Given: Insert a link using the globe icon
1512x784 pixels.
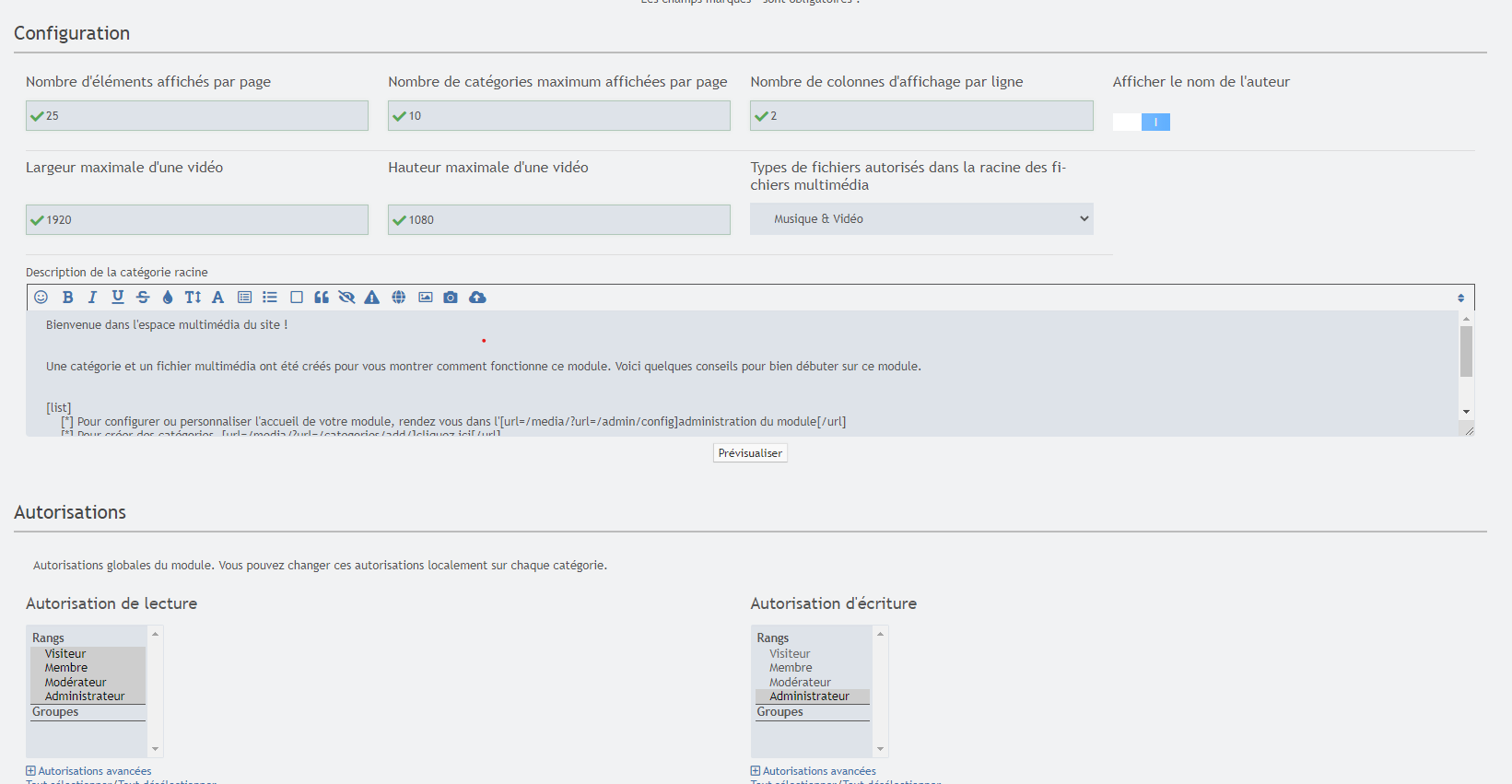Looking at the screenshot, I should pos(398,297).
